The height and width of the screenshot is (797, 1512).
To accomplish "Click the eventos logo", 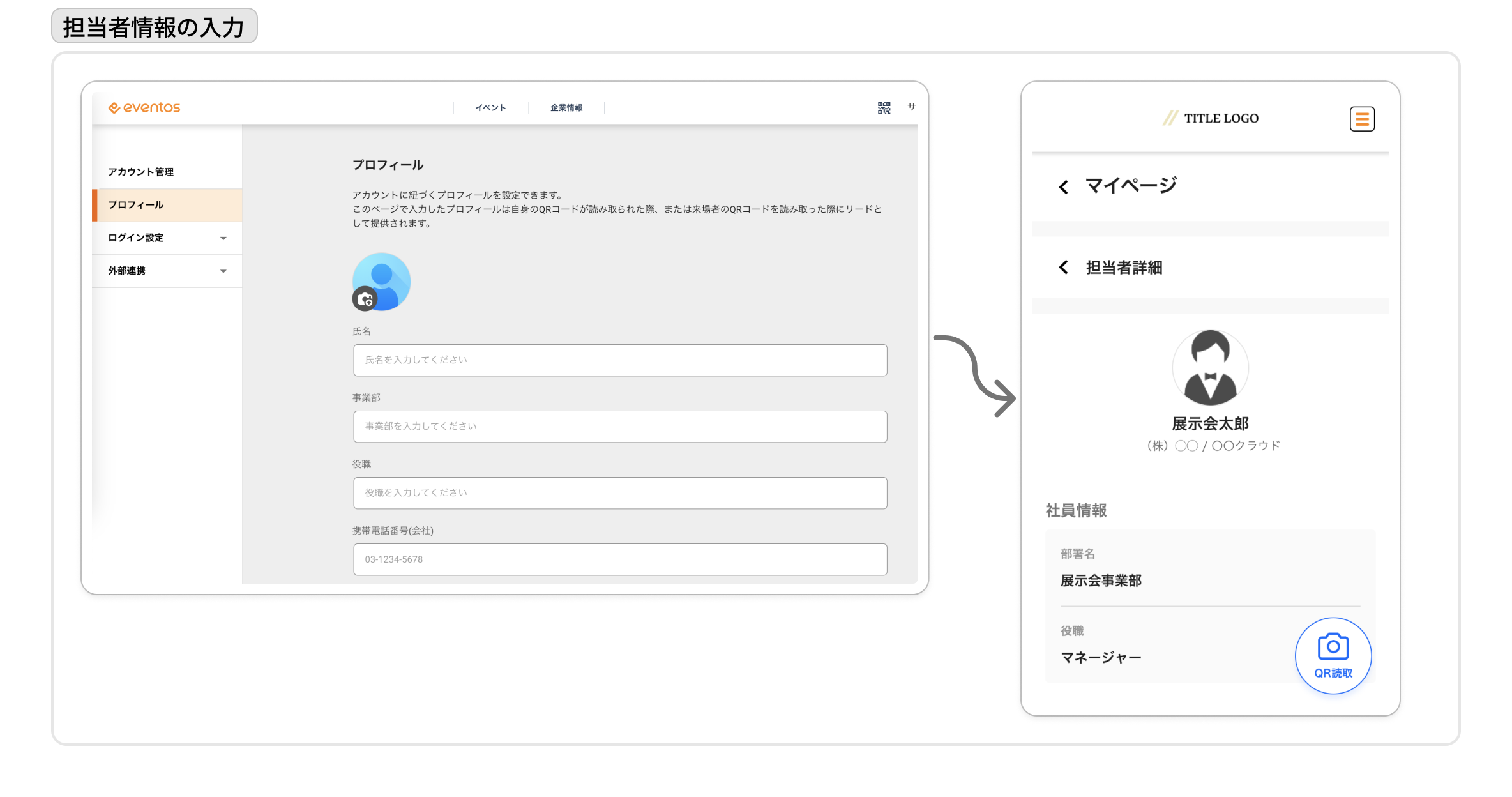I will click(144, 107).
